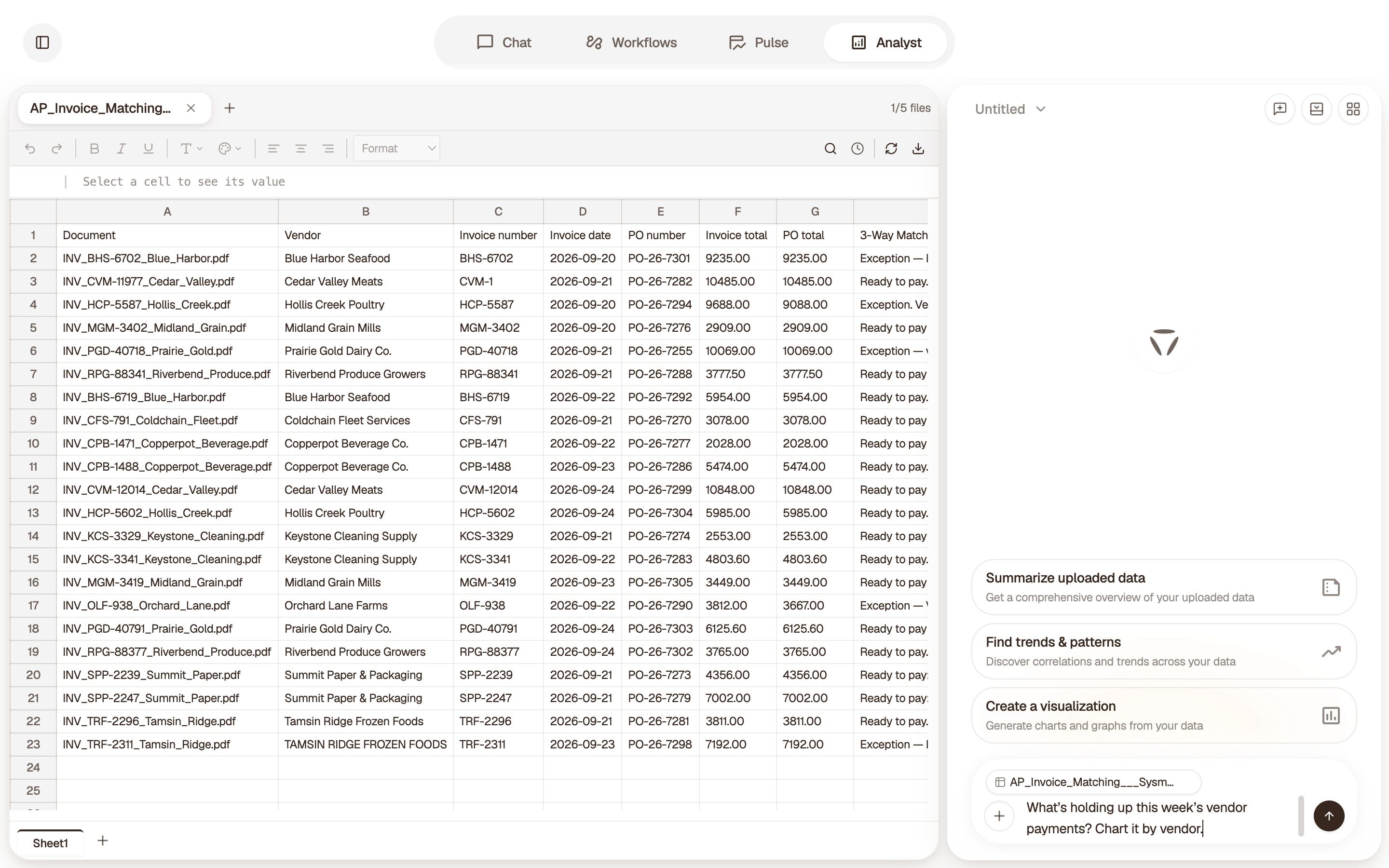The height and width of the screenshot is (868, 1389).
Task: Click Find trends & patterns suggestion
Action: (x=1164, y=651)
